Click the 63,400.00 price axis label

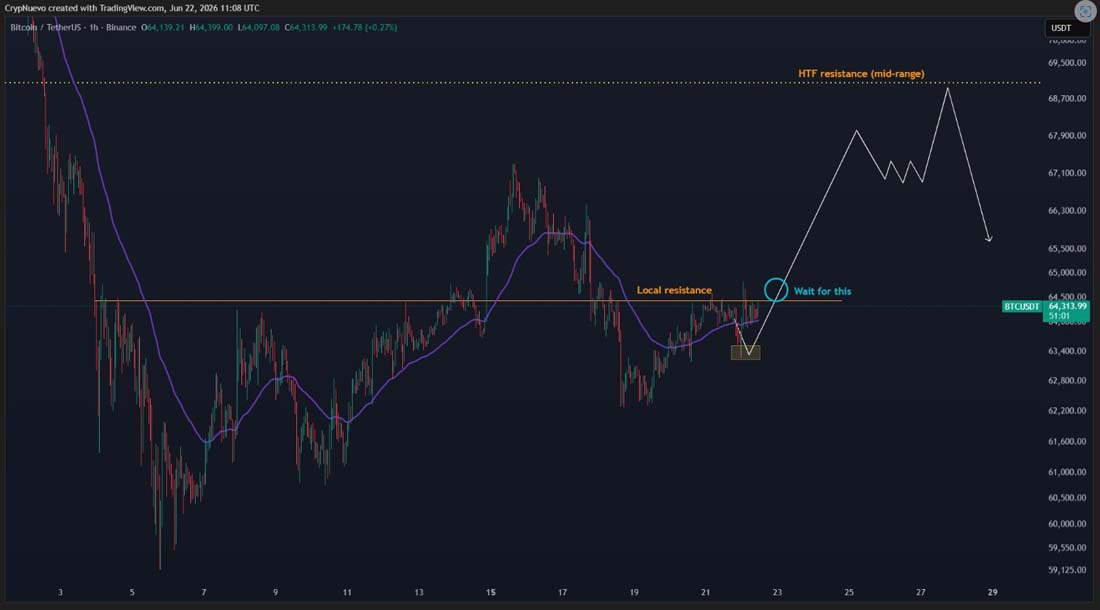[1067, 351]
